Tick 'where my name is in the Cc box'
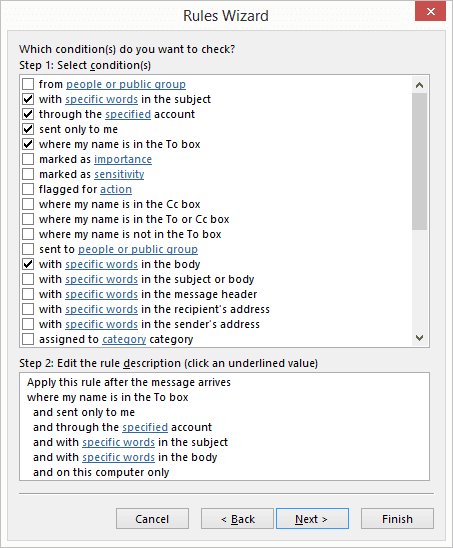453x548 pixels. pos(28,204)
